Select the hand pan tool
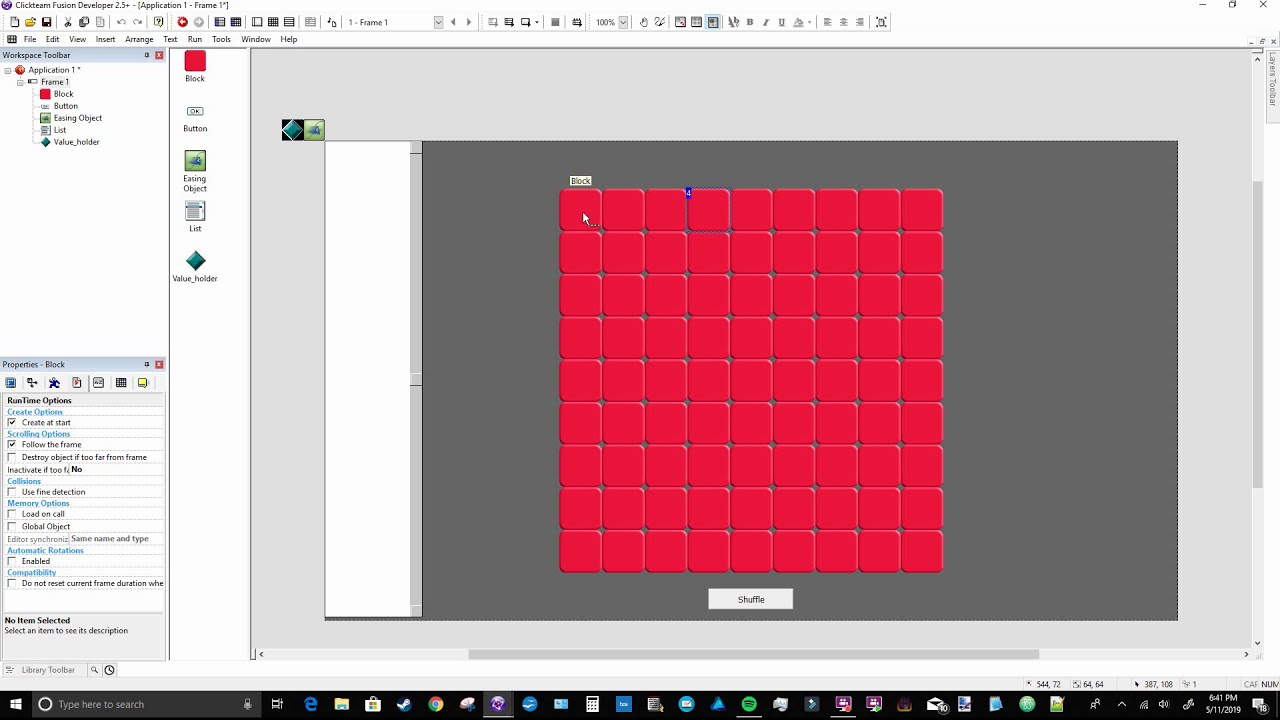This screenshot has width=1280, height=720. [643, 22]
